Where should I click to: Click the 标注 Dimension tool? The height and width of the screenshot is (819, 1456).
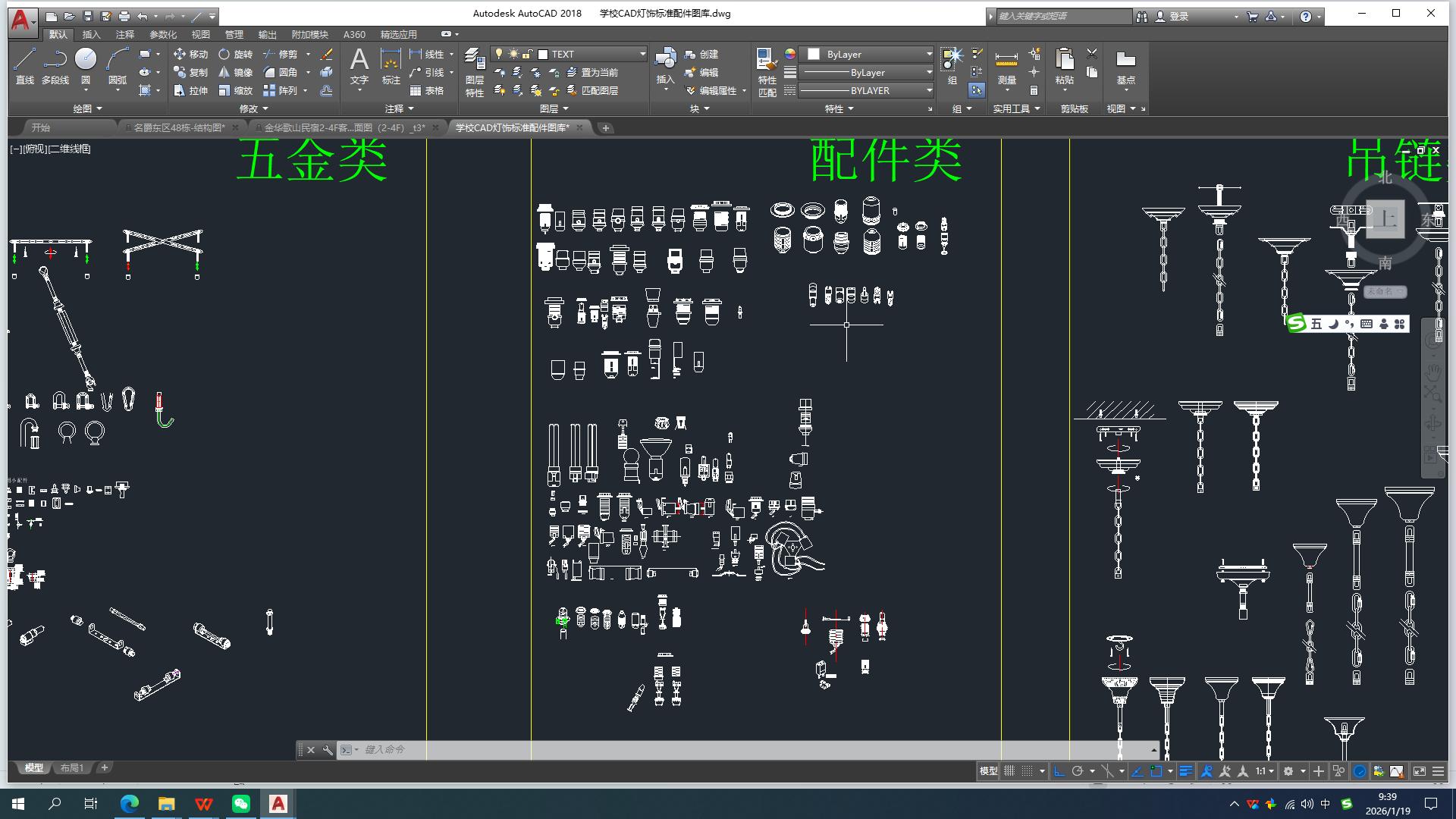pos(390,67)
